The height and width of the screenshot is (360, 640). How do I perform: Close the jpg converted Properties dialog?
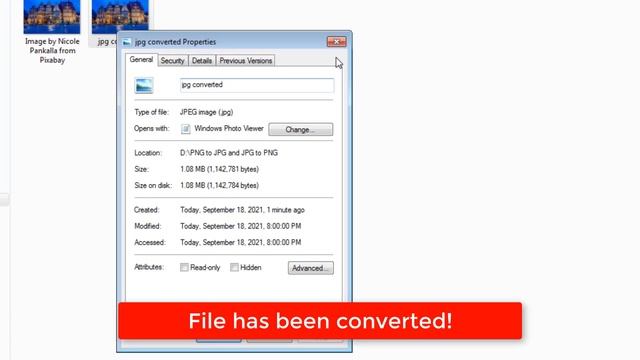click(x=336, y=42)
